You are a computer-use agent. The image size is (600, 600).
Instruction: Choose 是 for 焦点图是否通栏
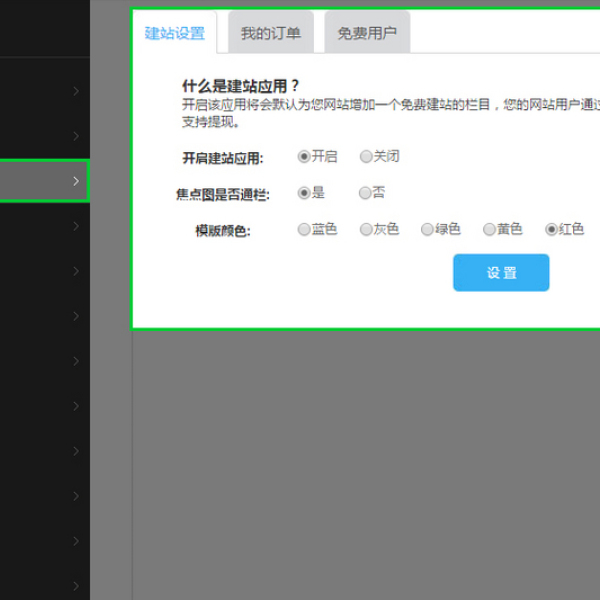(x=304, y=193)
